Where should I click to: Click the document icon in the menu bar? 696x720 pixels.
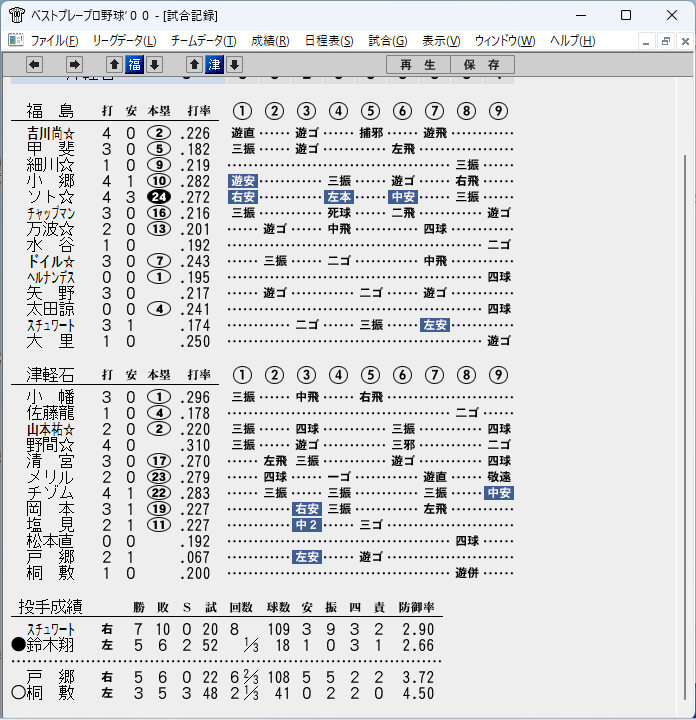point(16,40)
